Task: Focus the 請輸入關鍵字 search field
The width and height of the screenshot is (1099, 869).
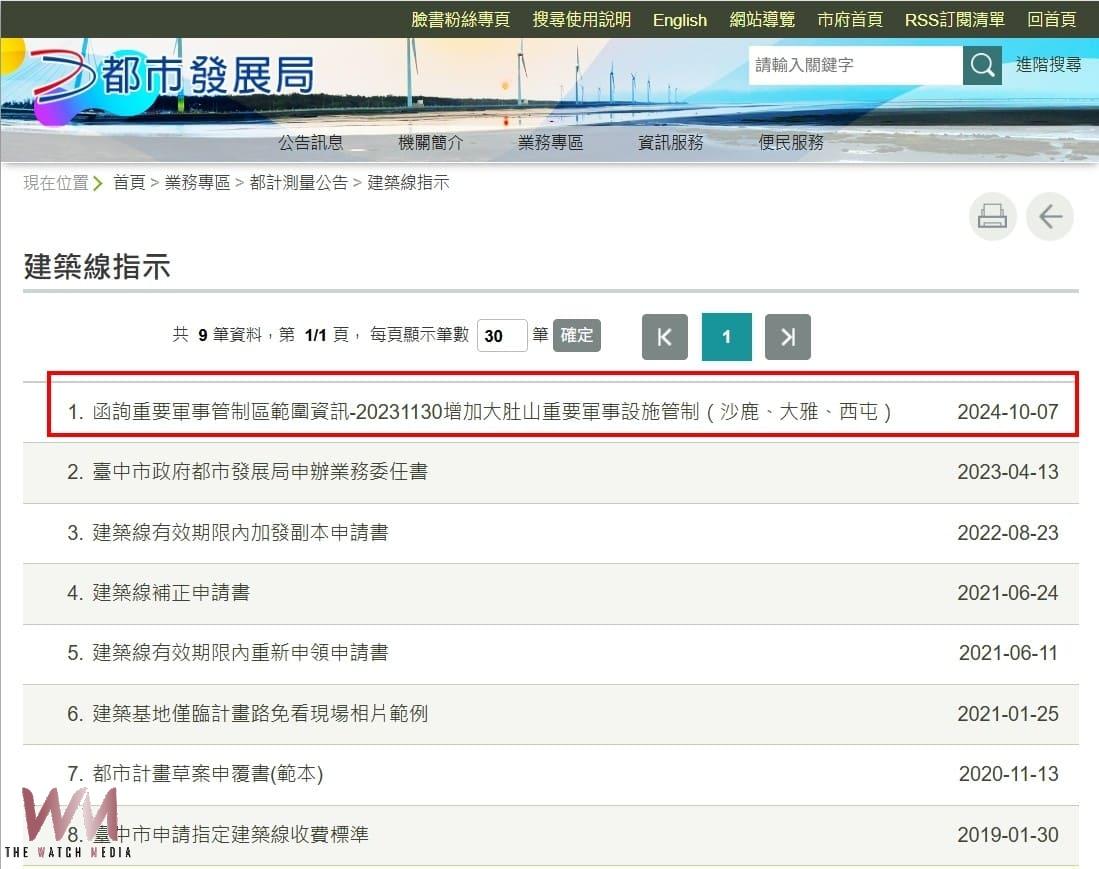Action: tap(856, 65)
